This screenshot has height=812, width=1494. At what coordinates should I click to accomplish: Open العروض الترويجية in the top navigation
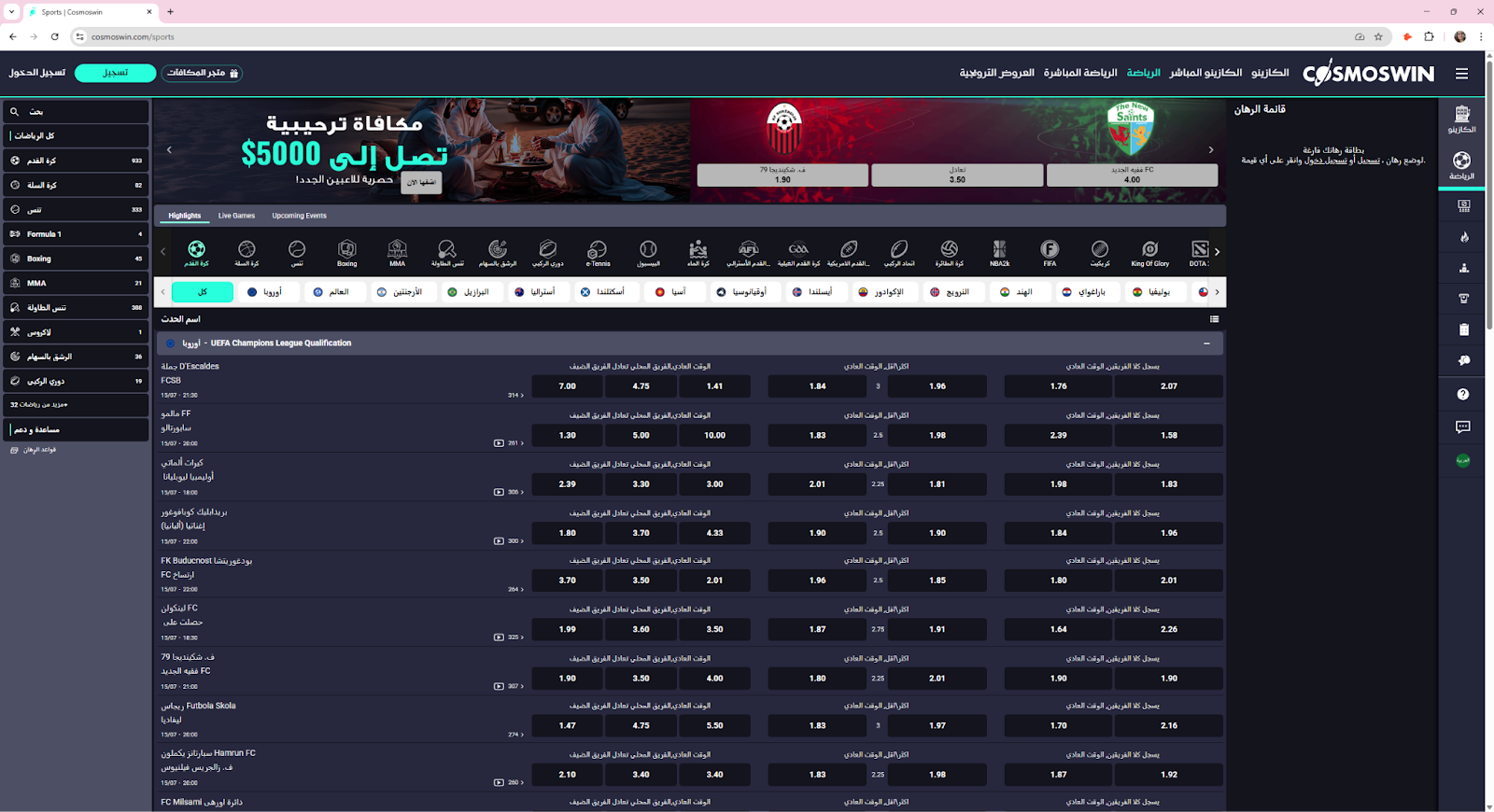(996, 73)
